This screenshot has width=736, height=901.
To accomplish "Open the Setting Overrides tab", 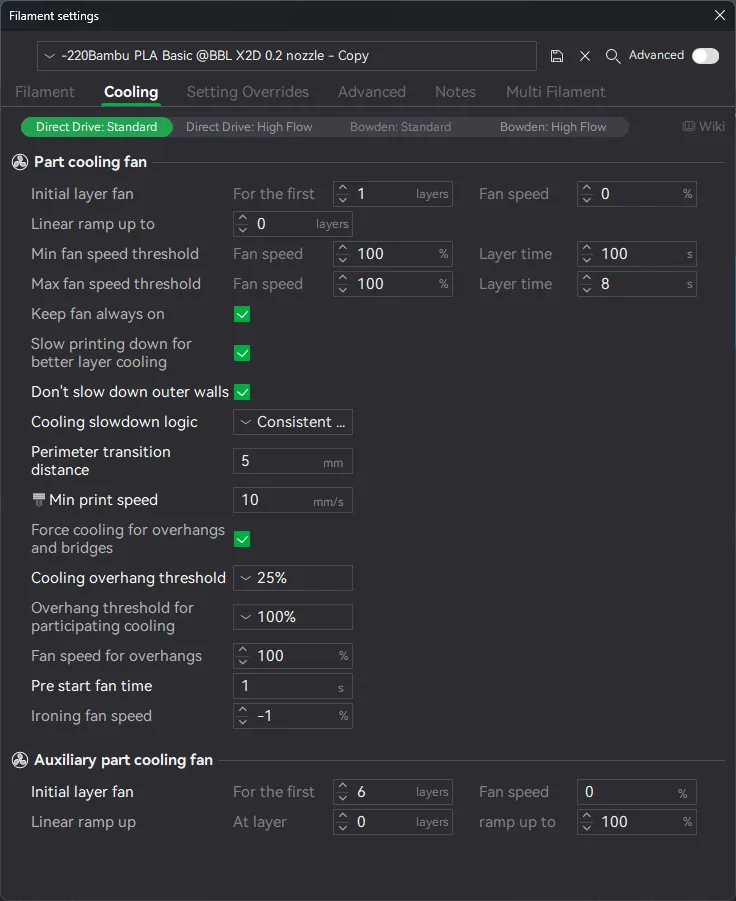I will 248,92.
